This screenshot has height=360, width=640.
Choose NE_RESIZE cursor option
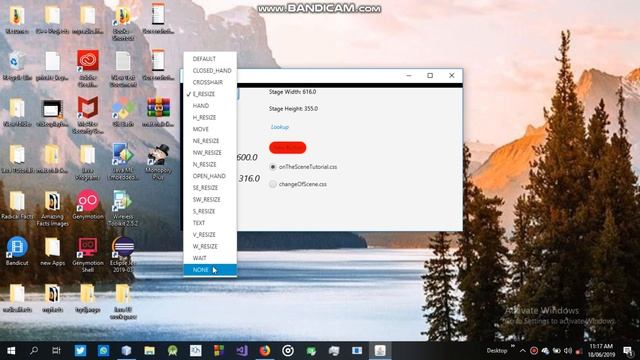tap(210, 141)
